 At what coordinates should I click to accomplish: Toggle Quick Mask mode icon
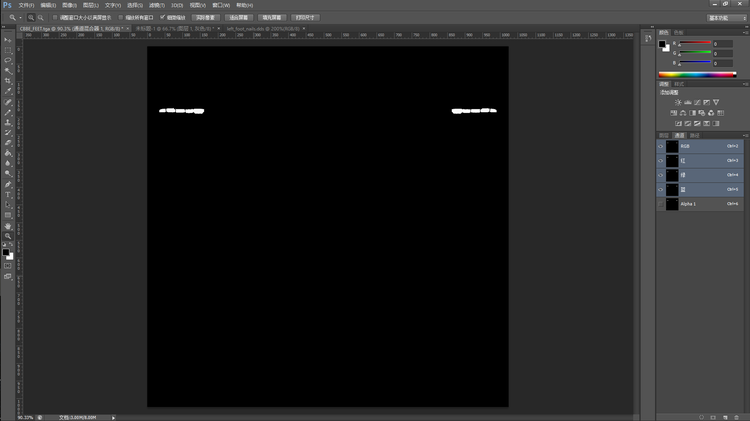(8, 266)
